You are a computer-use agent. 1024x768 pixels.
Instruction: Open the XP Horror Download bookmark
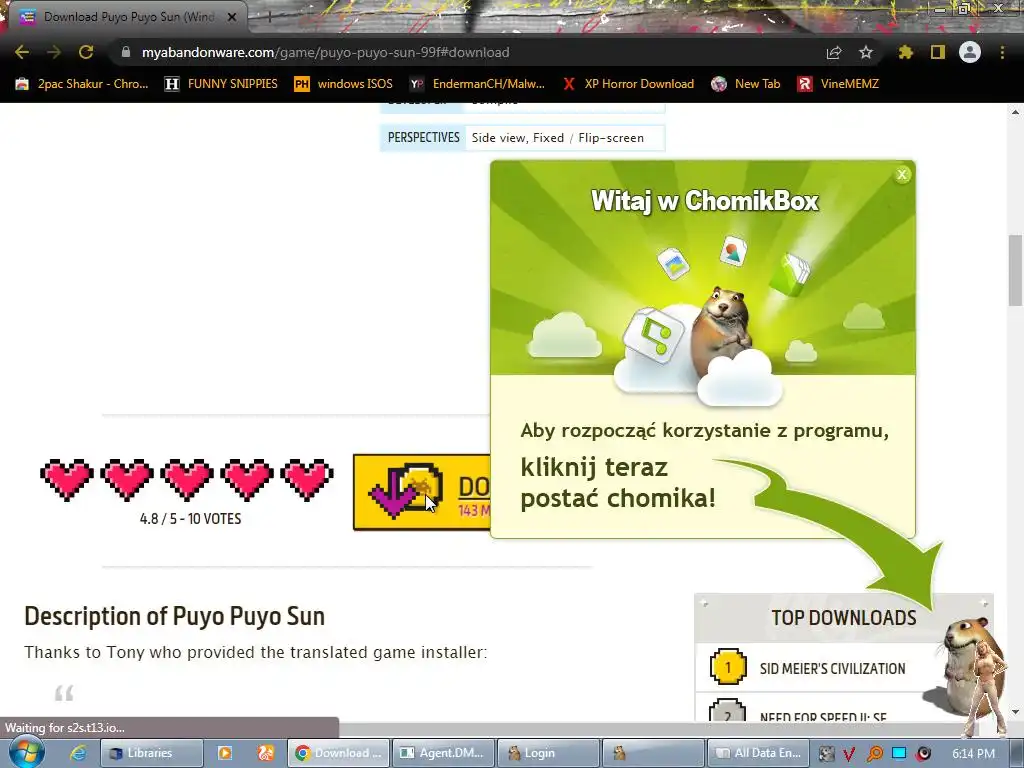point(628,84)
